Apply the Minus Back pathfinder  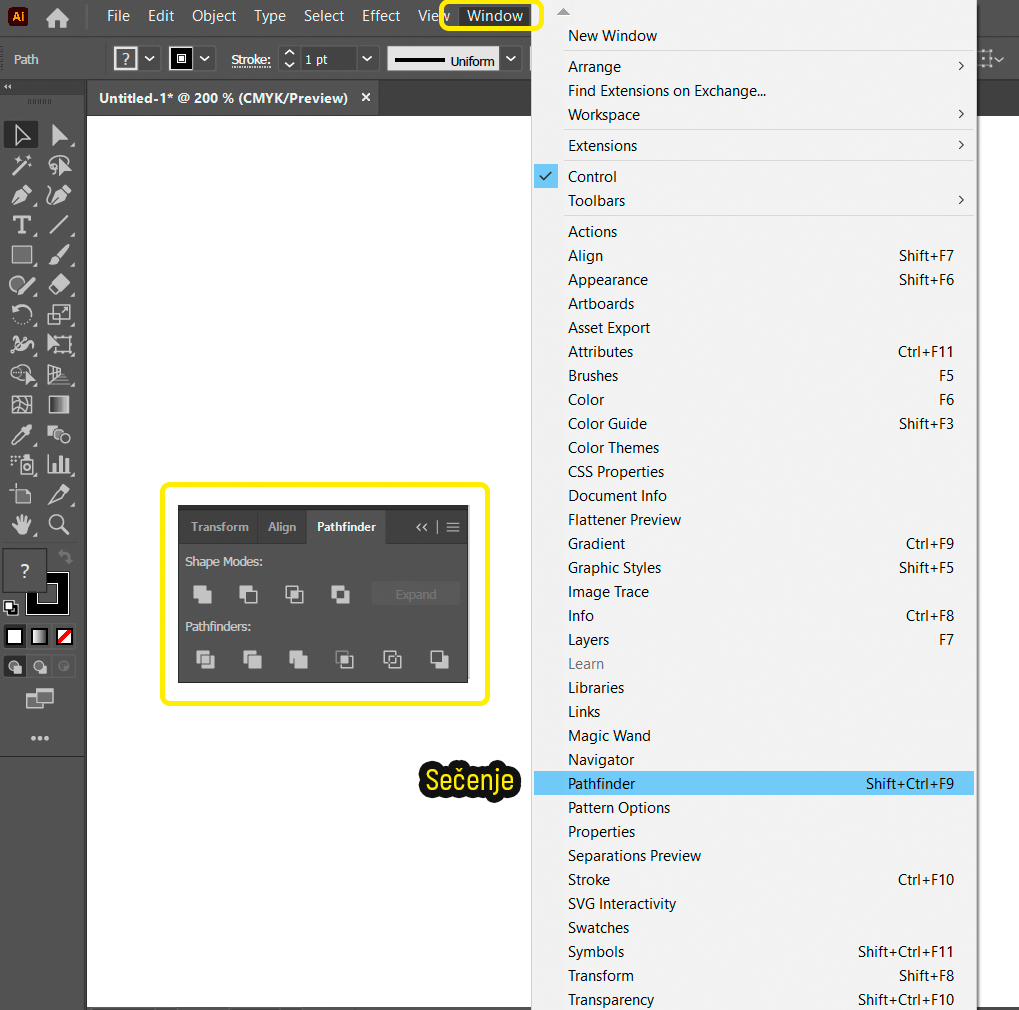tap(439, 660)
